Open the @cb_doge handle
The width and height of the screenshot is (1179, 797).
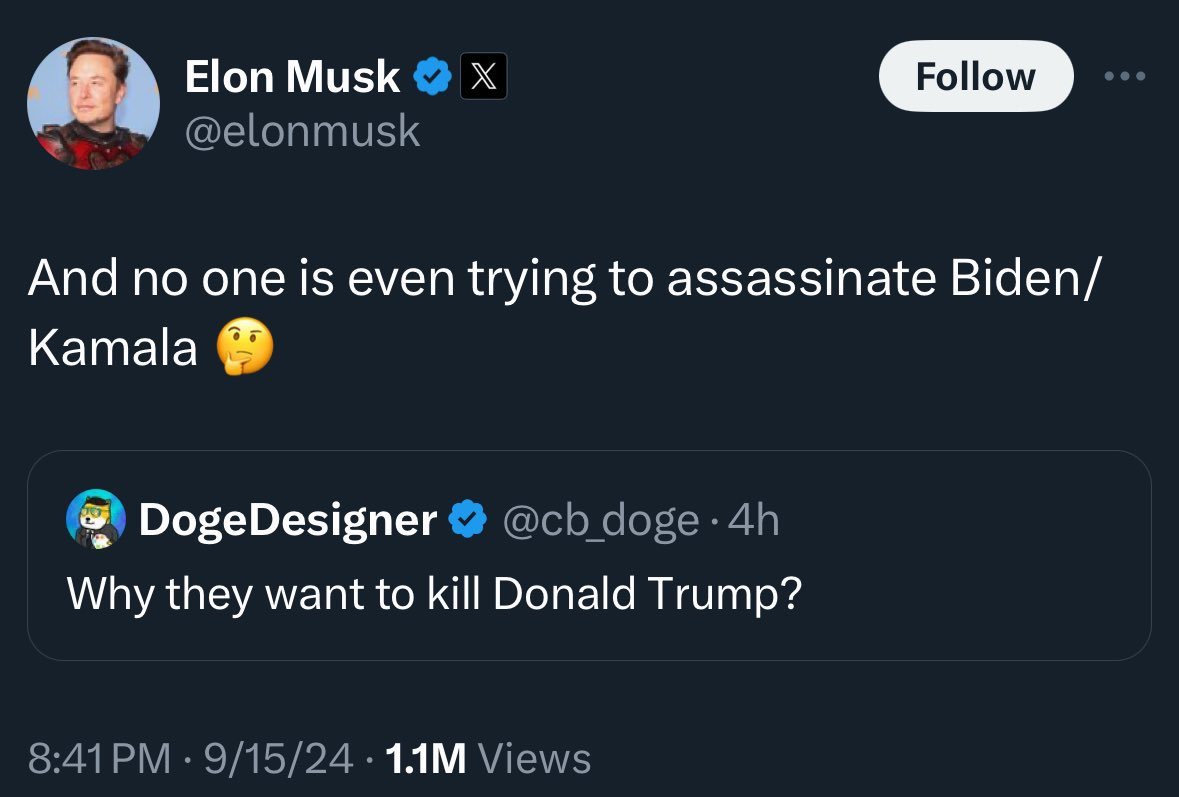tap(600, 520)
